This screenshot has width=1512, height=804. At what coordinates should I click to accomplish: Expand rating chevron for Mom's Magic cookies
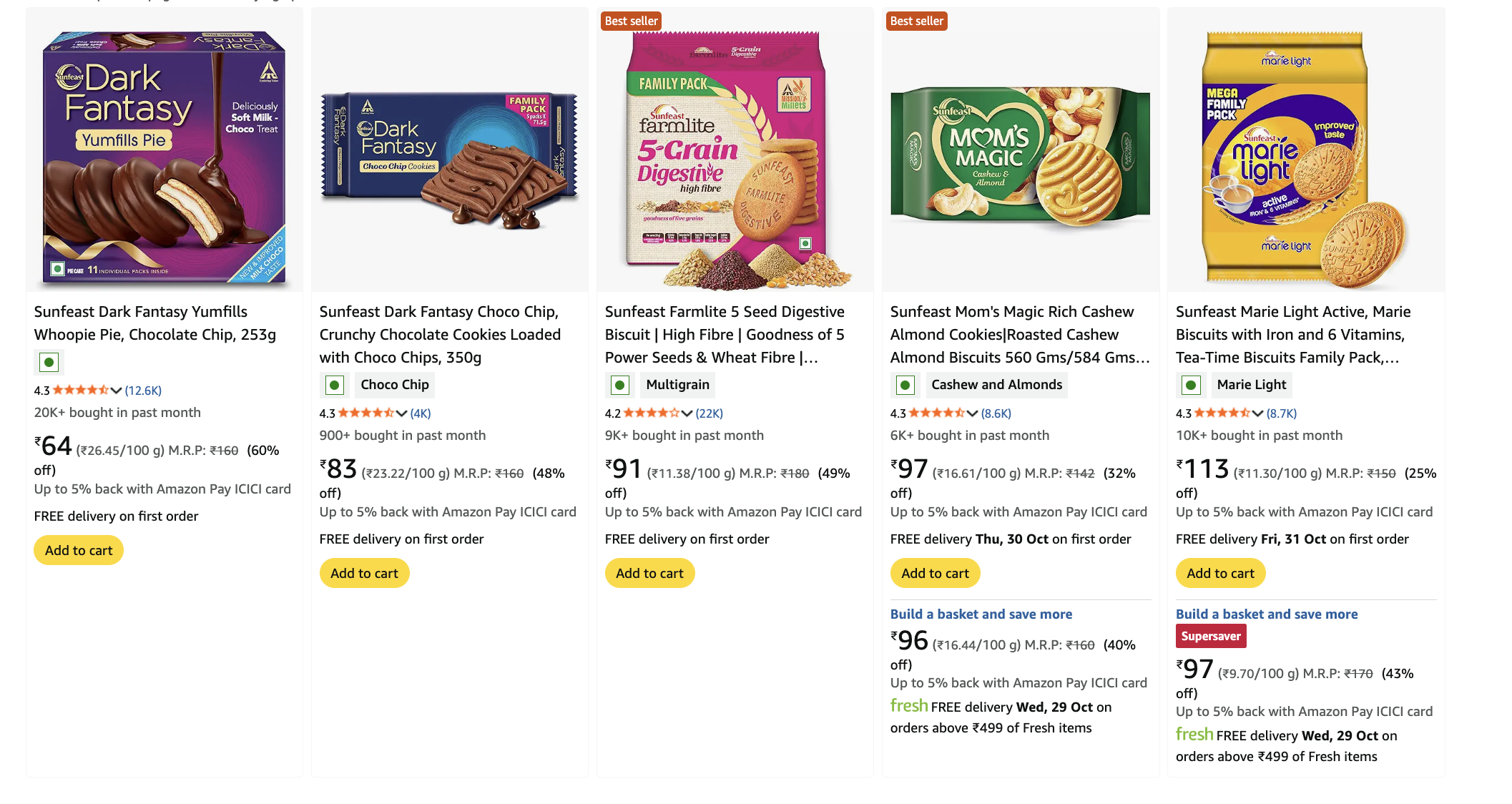[973, 413]
